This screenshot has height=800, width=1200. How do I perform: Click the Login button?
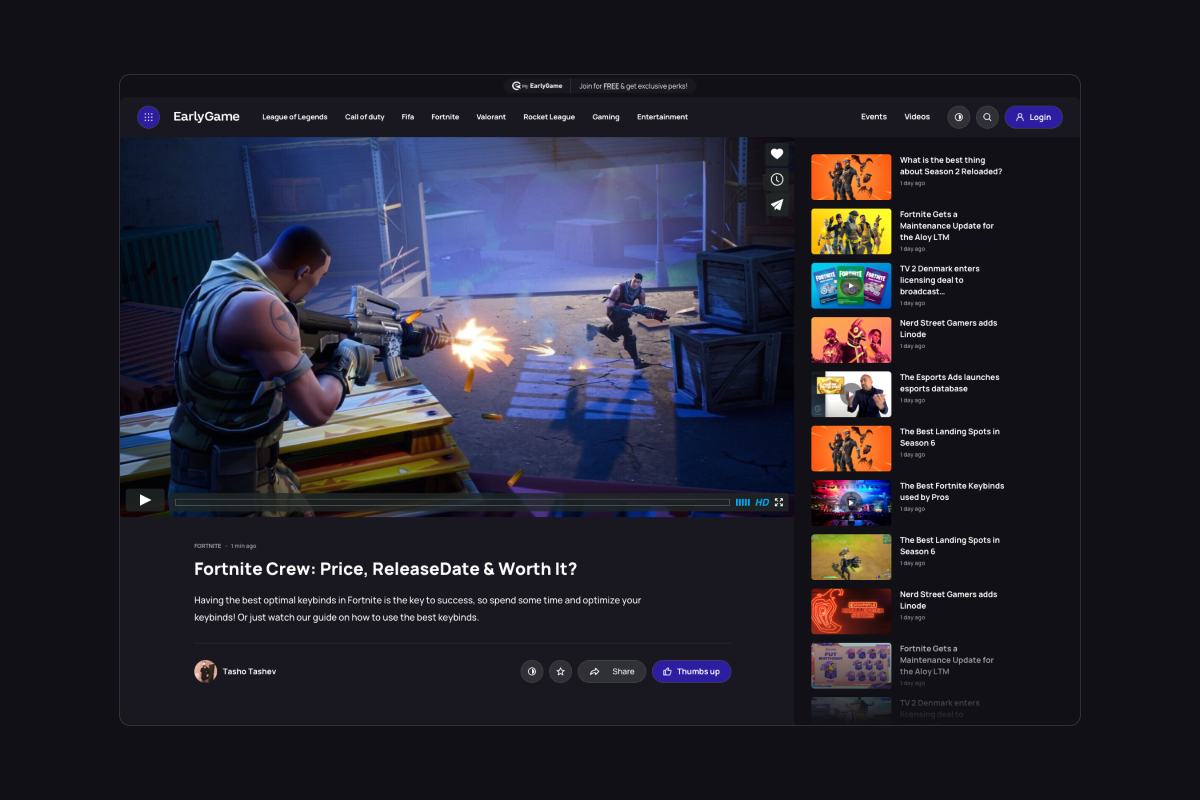[x=1033, y=117]
